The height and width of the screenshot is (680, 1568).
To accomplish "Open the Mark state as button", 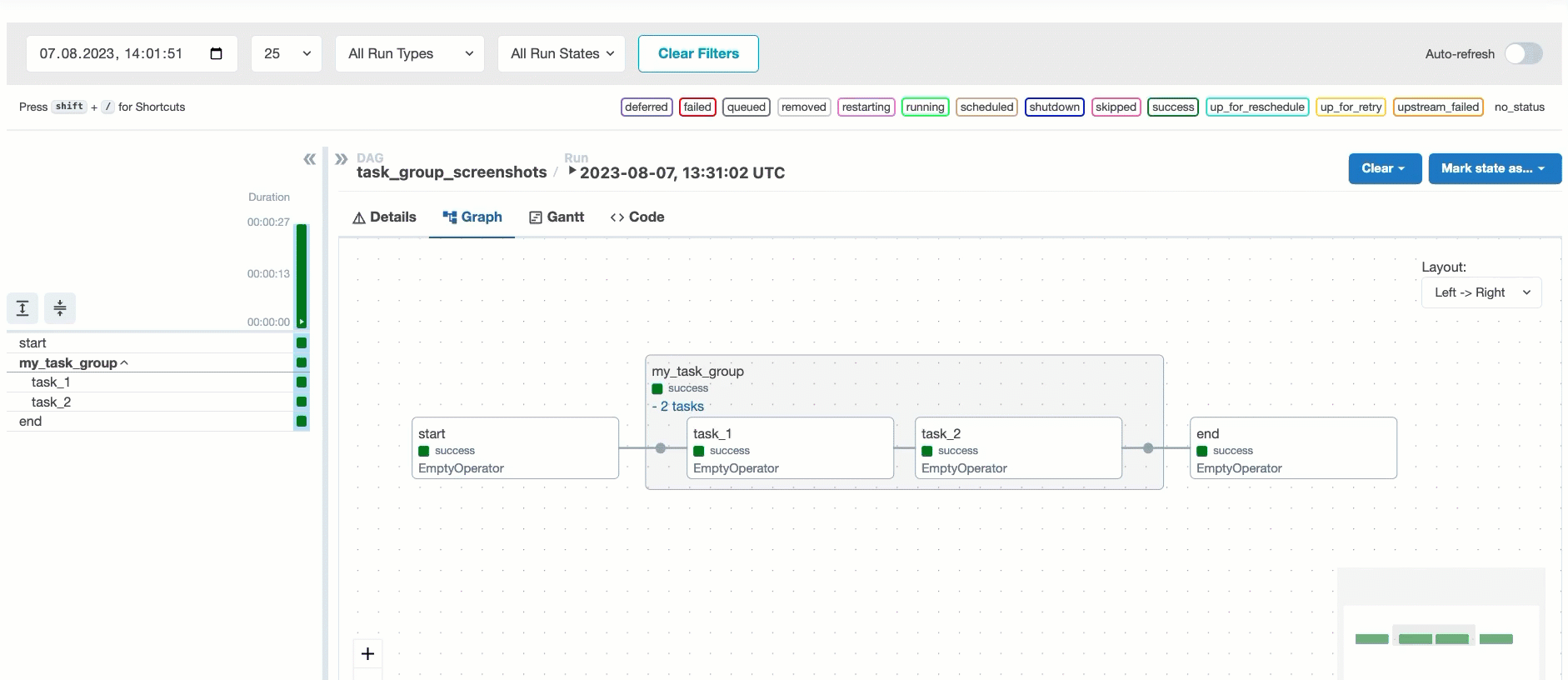I will point(1494,168).
